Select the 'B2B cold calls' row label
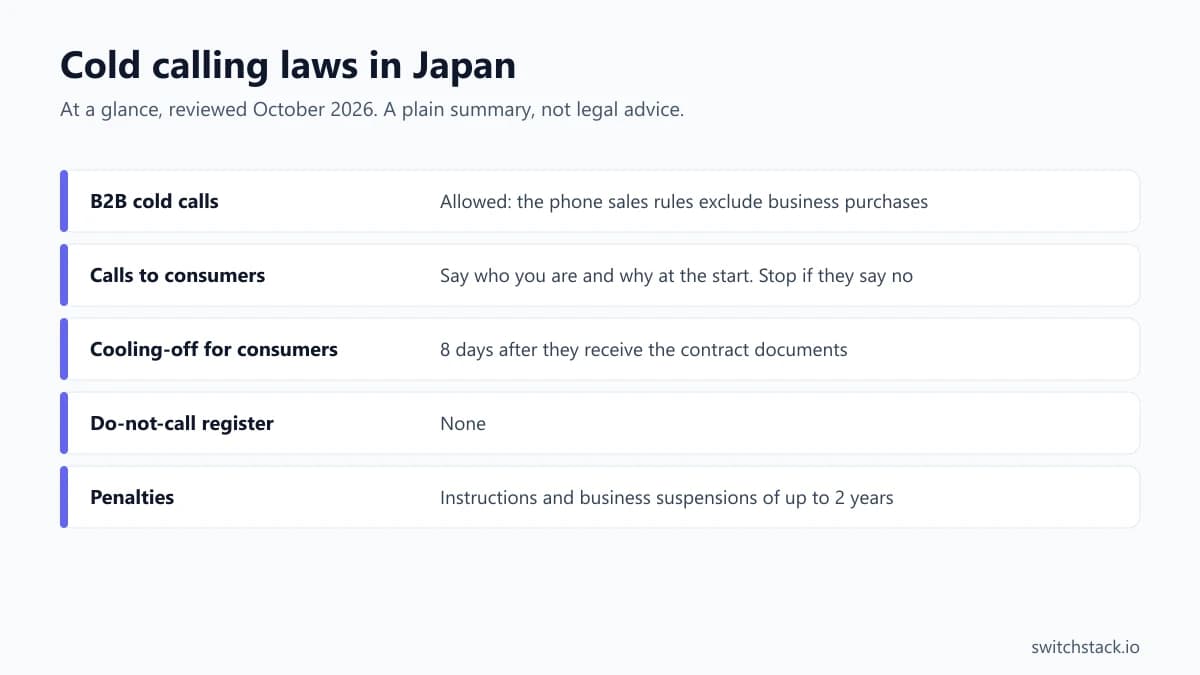The image size is (1200, 675). [x=154, y=201]
